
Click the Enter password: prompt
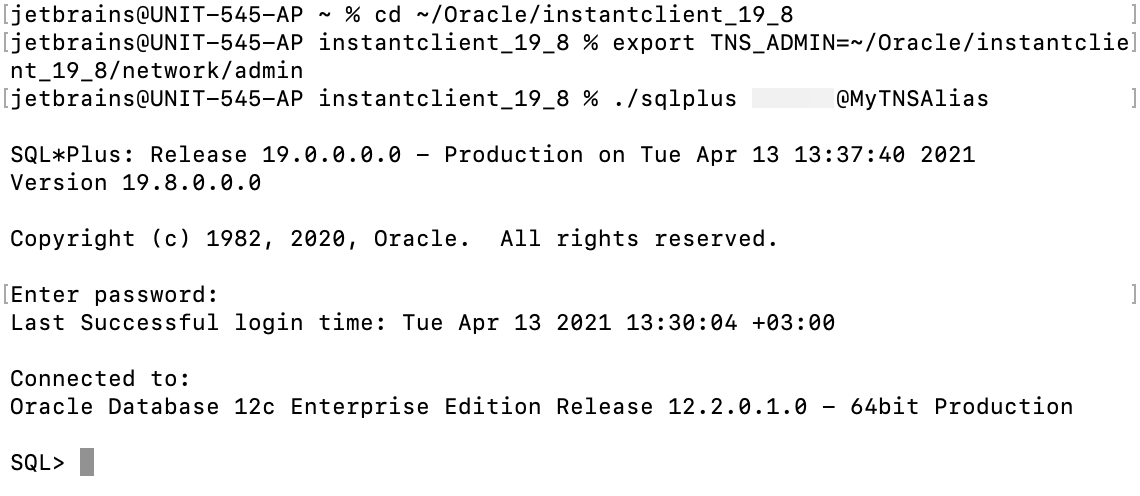coord(113,295)
